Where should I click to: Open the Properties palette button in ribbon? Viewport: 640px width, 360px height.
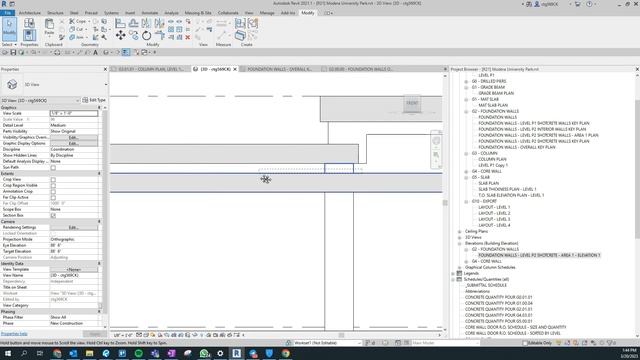[29, 36]
